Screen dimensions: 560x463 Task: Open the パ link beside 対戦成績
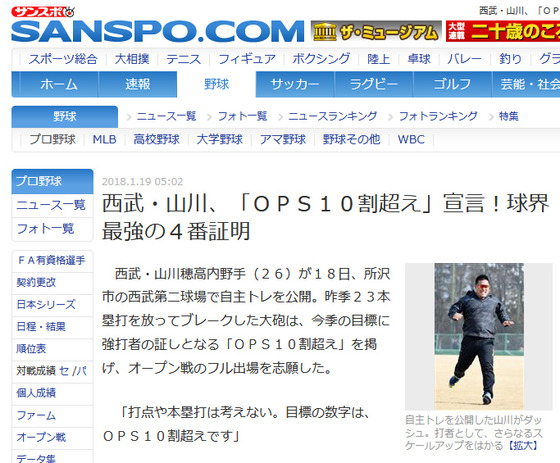pos(82,371)
